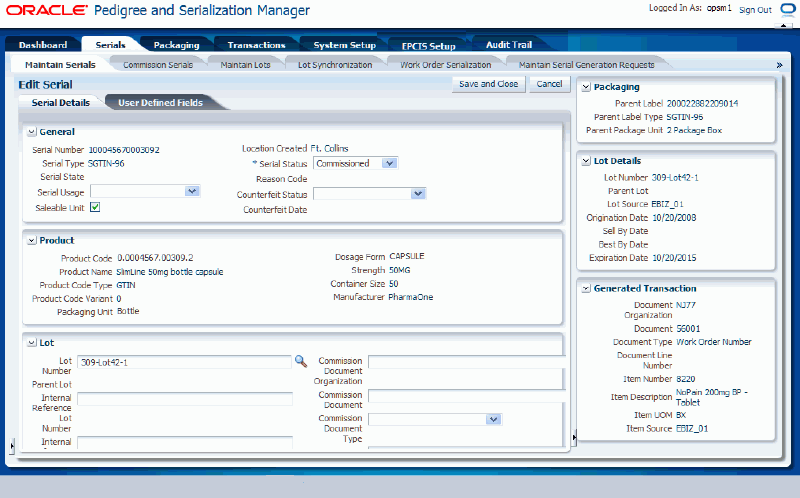The image size is (800, 498).
Task: Collapse the Packaging panel
Action: [x=586, y=87]
